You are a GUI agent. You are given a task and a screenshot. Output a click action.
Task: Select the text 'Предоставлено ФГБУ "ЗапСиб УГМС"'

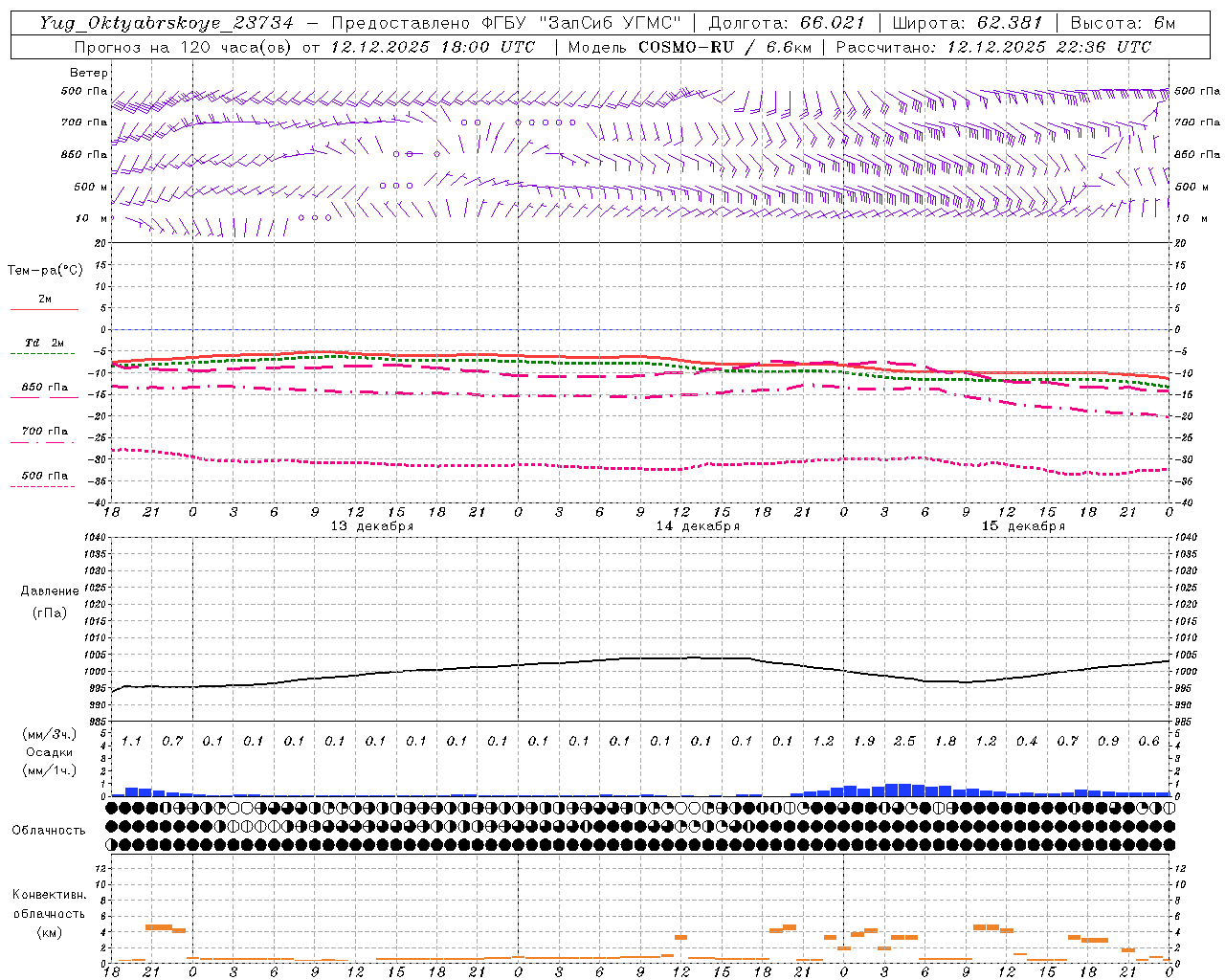[506, 23]
